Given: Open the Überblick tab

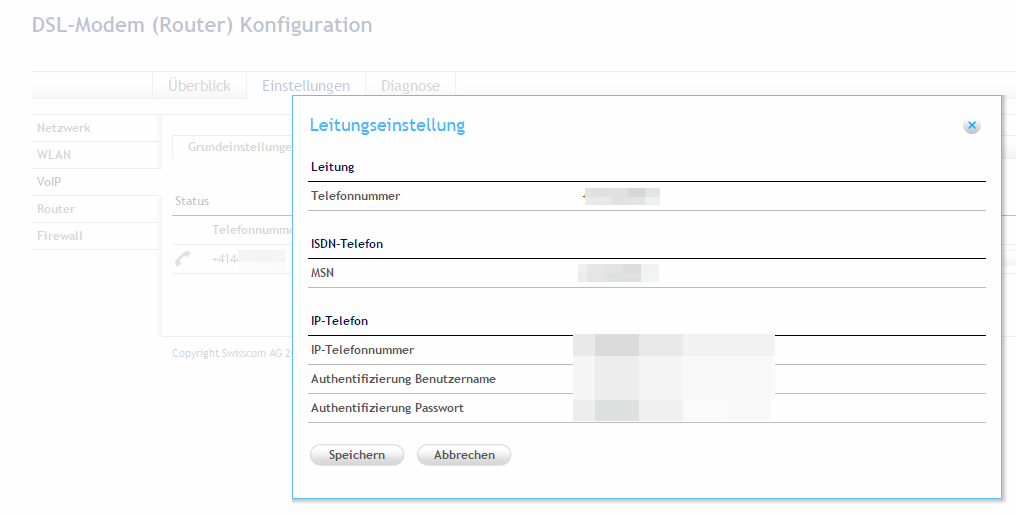Looking at the screenshot, I should point(199,86).
